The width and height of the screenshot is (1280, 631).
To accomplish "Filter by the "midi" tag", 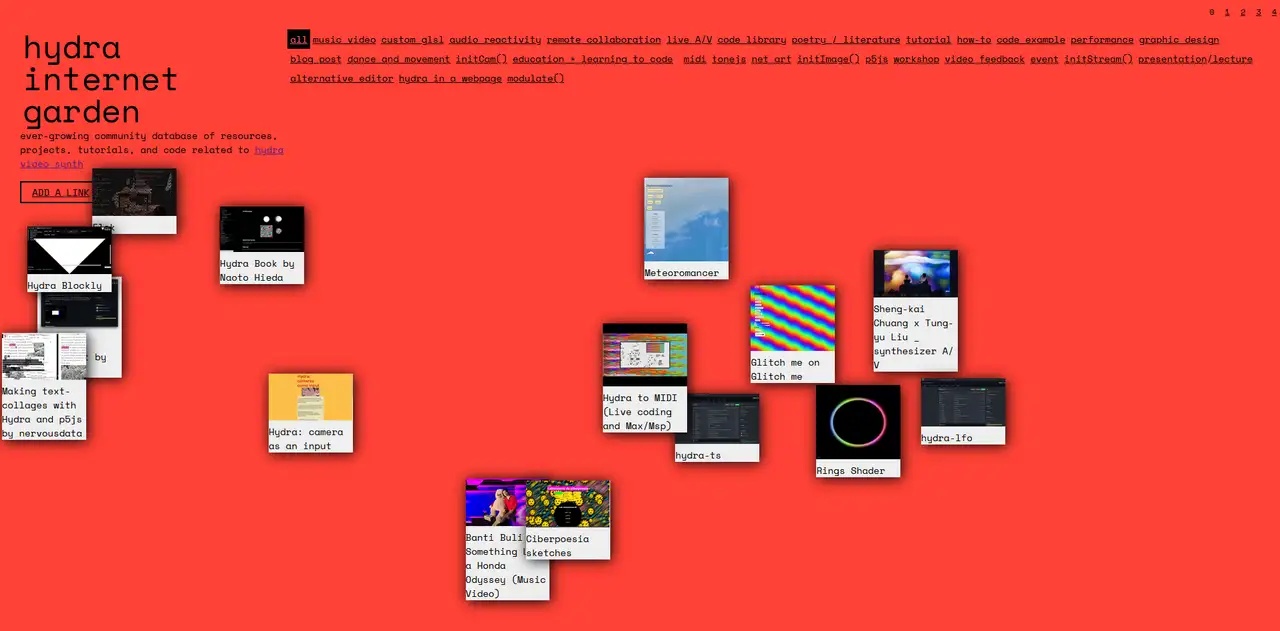I will point(693,59).
